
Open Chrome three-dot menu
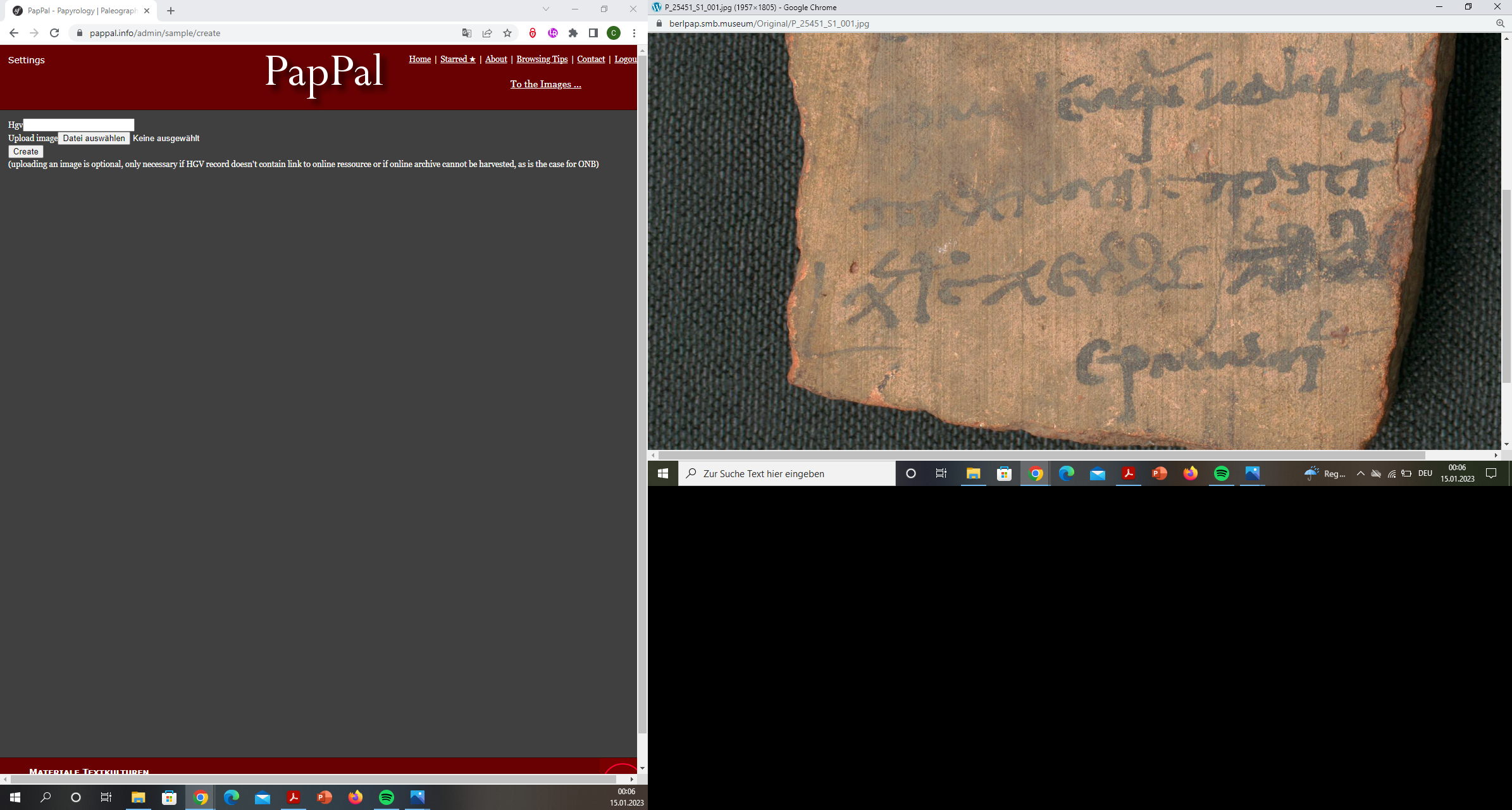point(634,33)
